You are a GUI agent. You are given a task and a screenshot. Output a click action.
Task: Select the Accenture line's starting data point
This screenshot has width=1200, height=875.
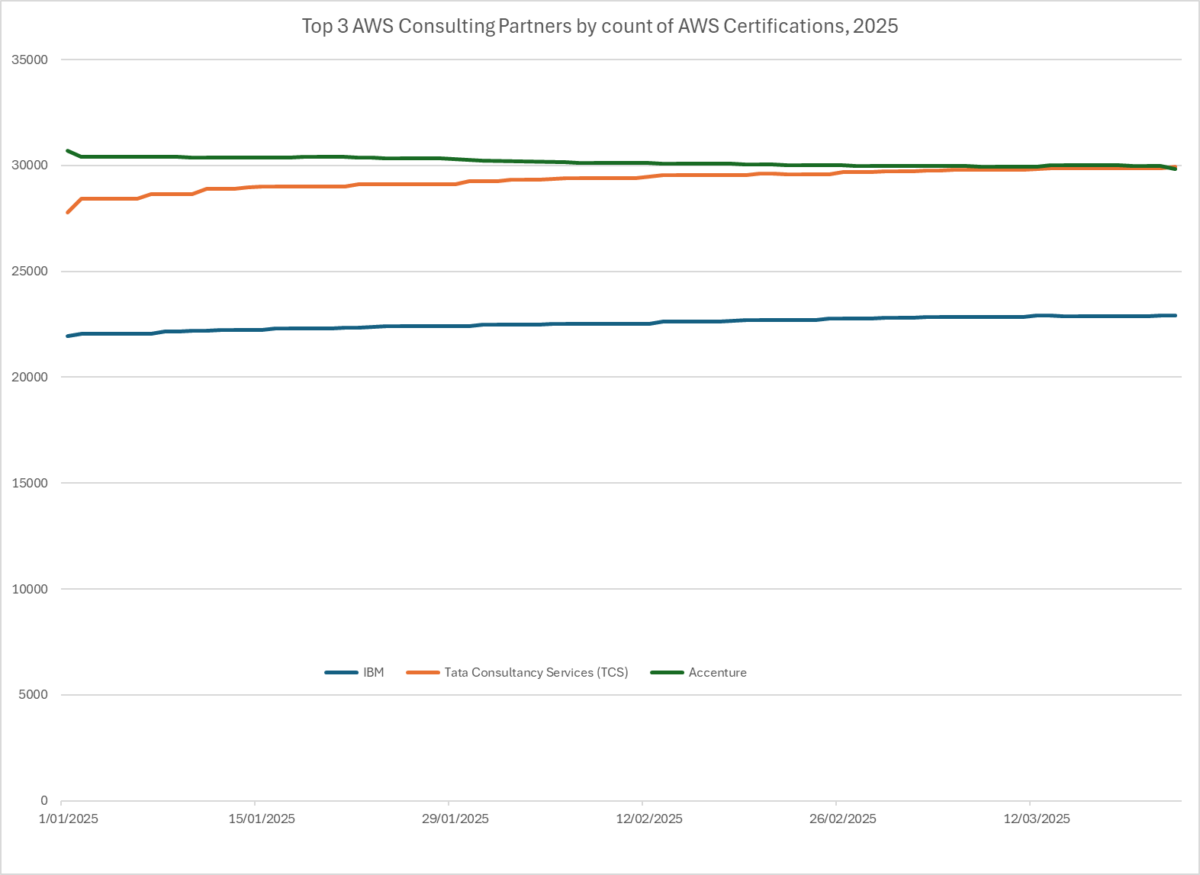click(x=66, y=150)
